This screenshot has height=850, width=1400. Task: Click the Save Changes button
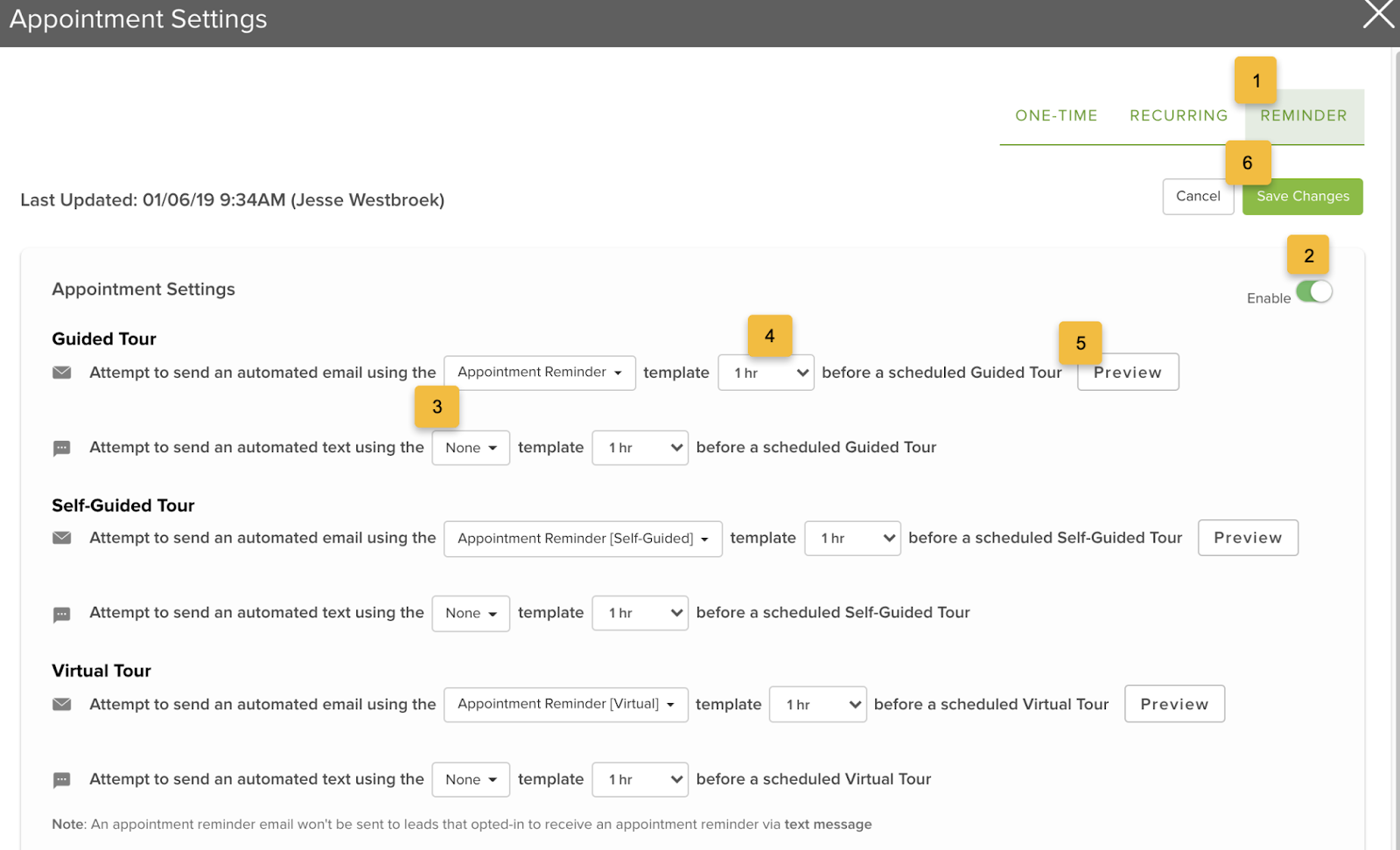click(x=1302, y=197)
